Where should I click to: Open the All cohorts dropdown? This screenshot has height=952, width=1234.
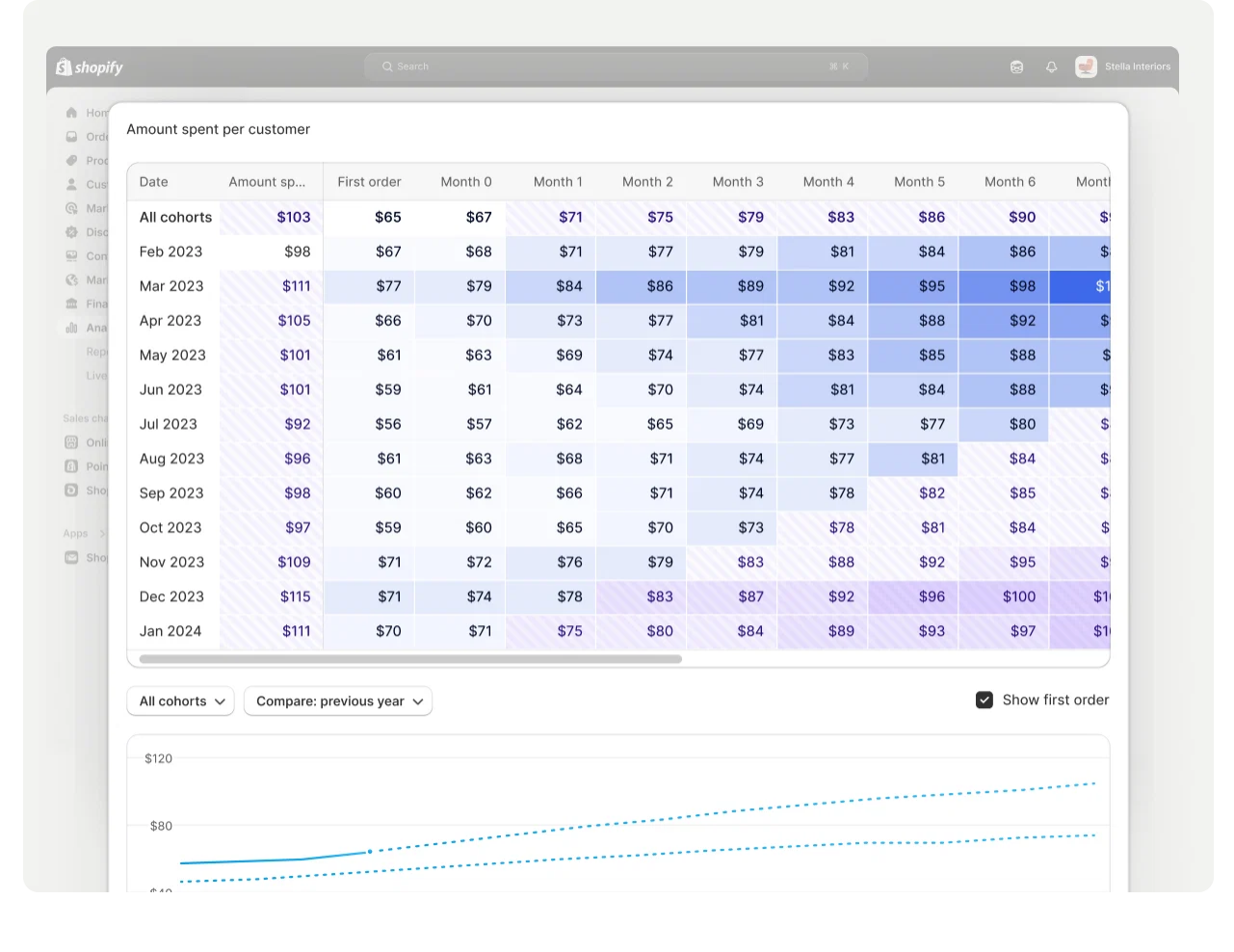click(181, 701)
